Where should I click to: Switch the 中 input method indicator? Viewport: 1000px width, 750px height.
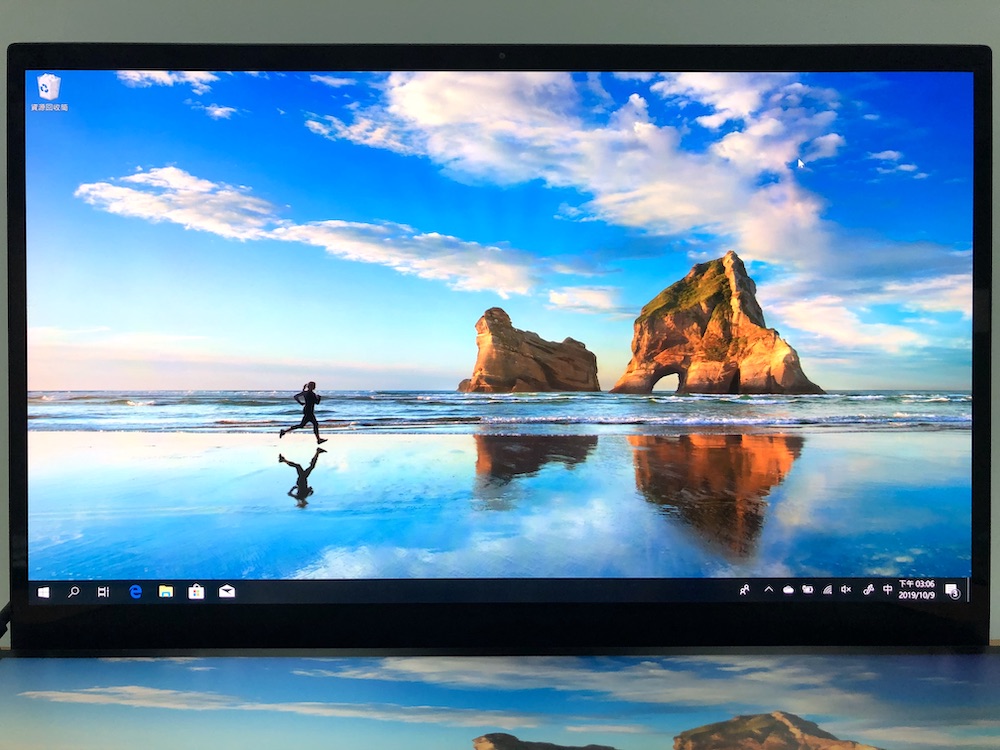[887, 589]
